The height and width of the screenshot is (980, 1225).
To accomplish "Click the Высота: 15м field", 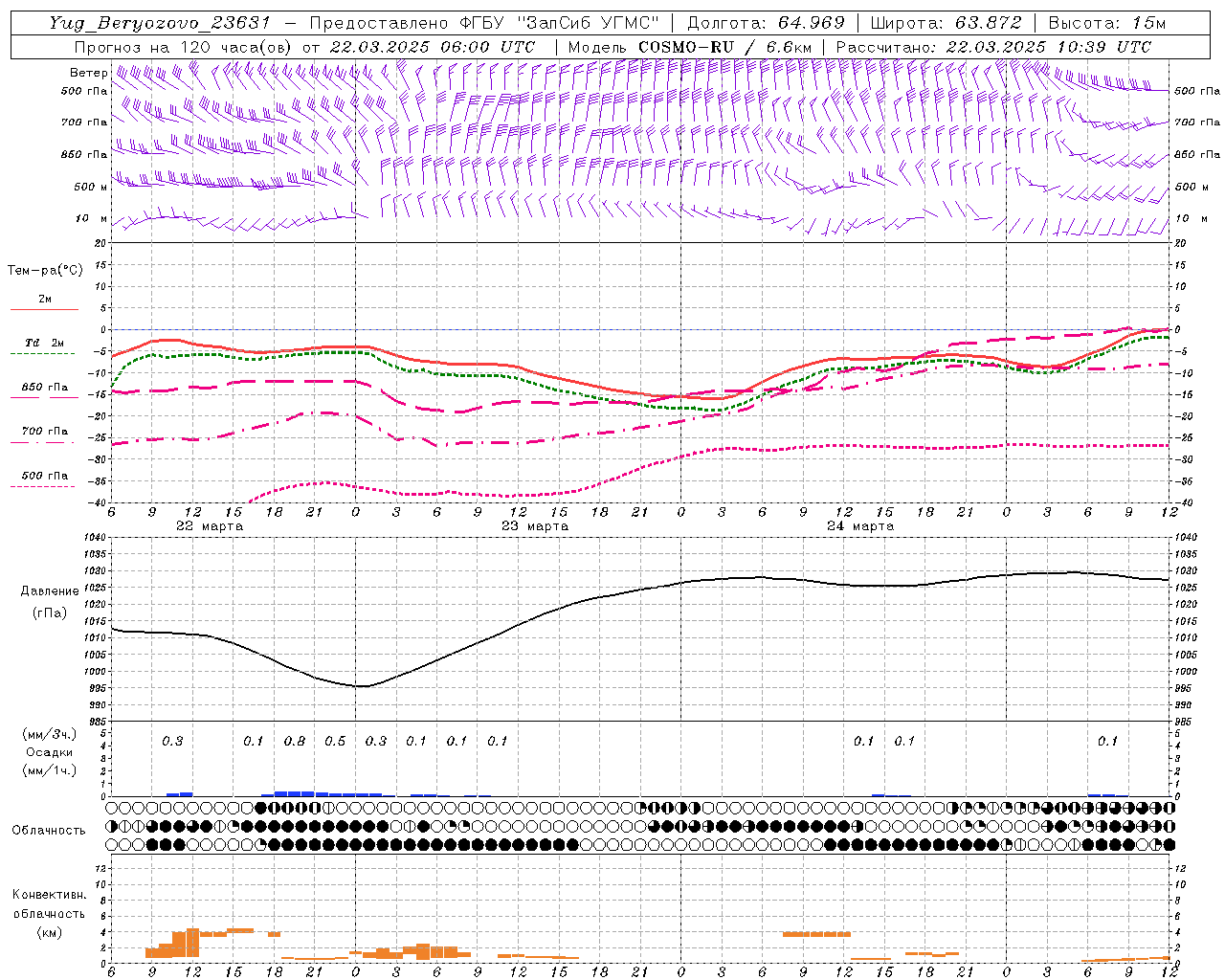I will coord(1107,23).
